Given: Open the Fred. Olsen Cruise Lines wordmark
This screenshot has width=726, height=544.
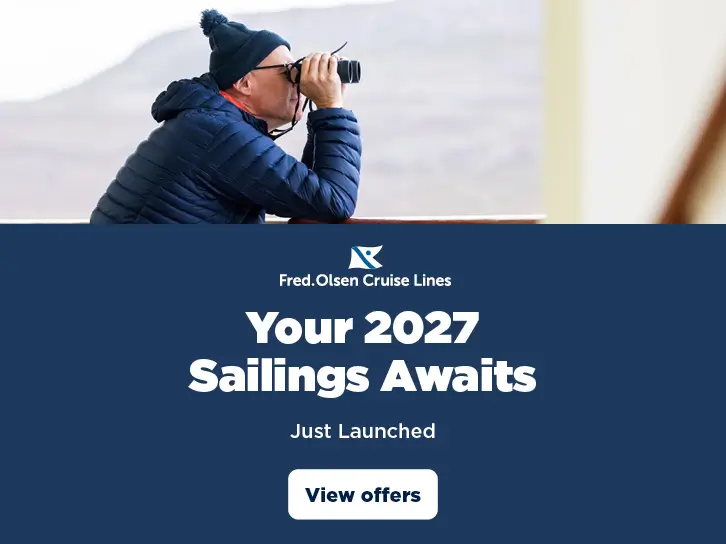Looking at the screenshot, I should (365, 281).
